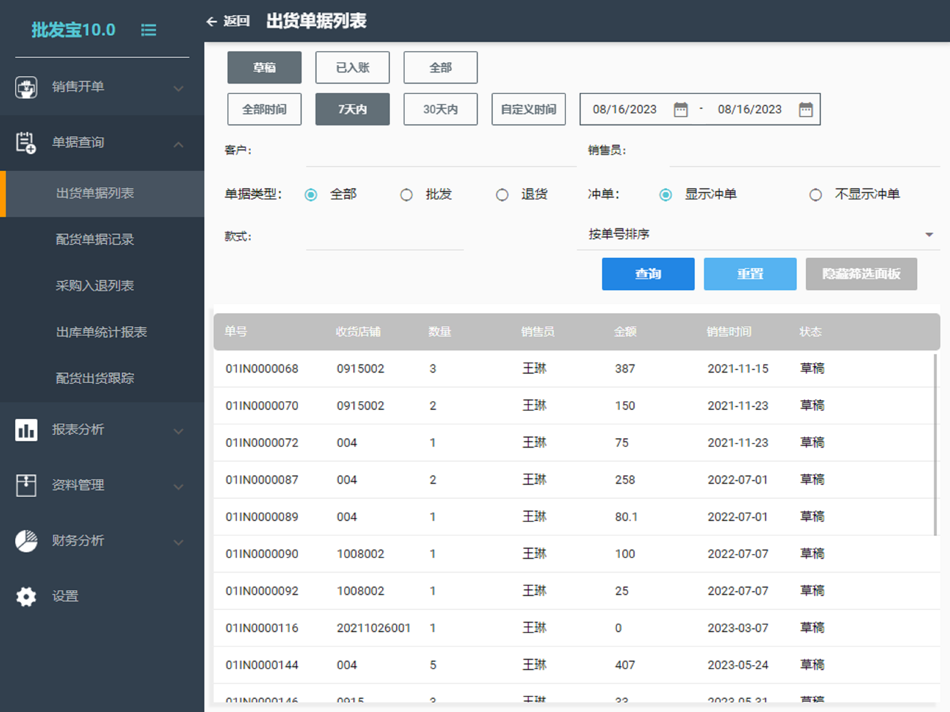Click the 单据查询 document icon
Screen dimensions: 950x712
click(x=26, y=143)
